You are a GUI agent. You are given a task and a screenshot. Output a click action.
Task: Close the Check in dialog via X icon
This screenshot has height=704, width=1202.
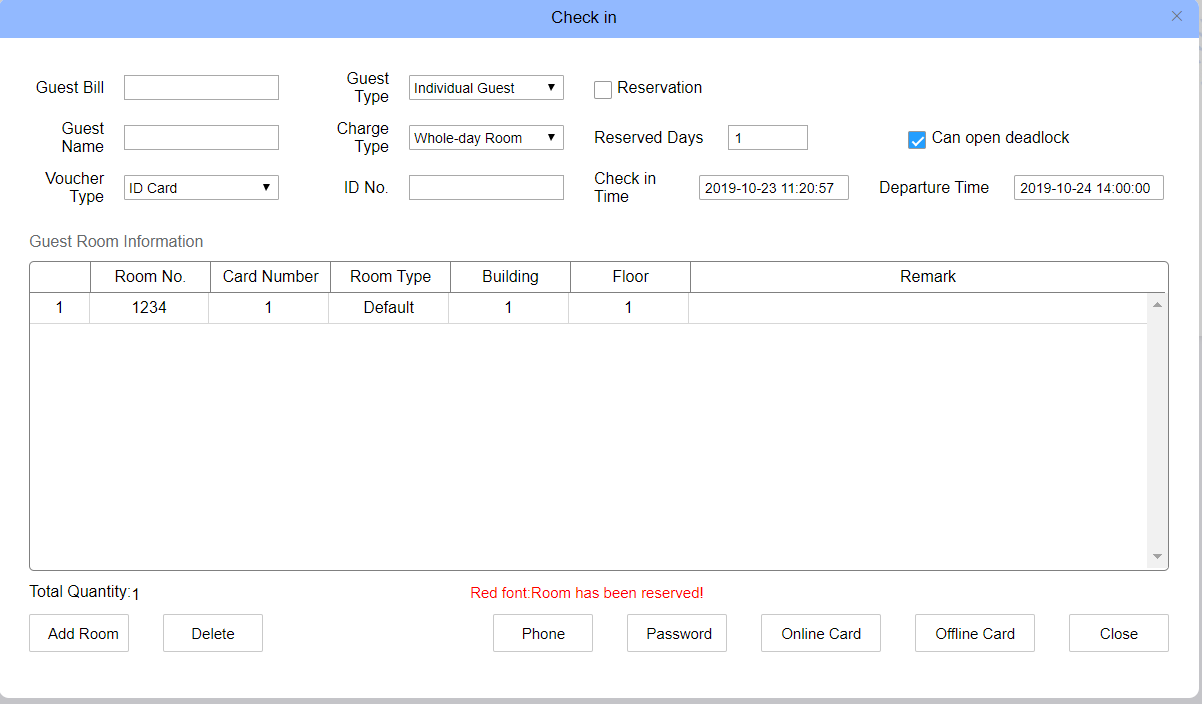tap(1176, 16)
